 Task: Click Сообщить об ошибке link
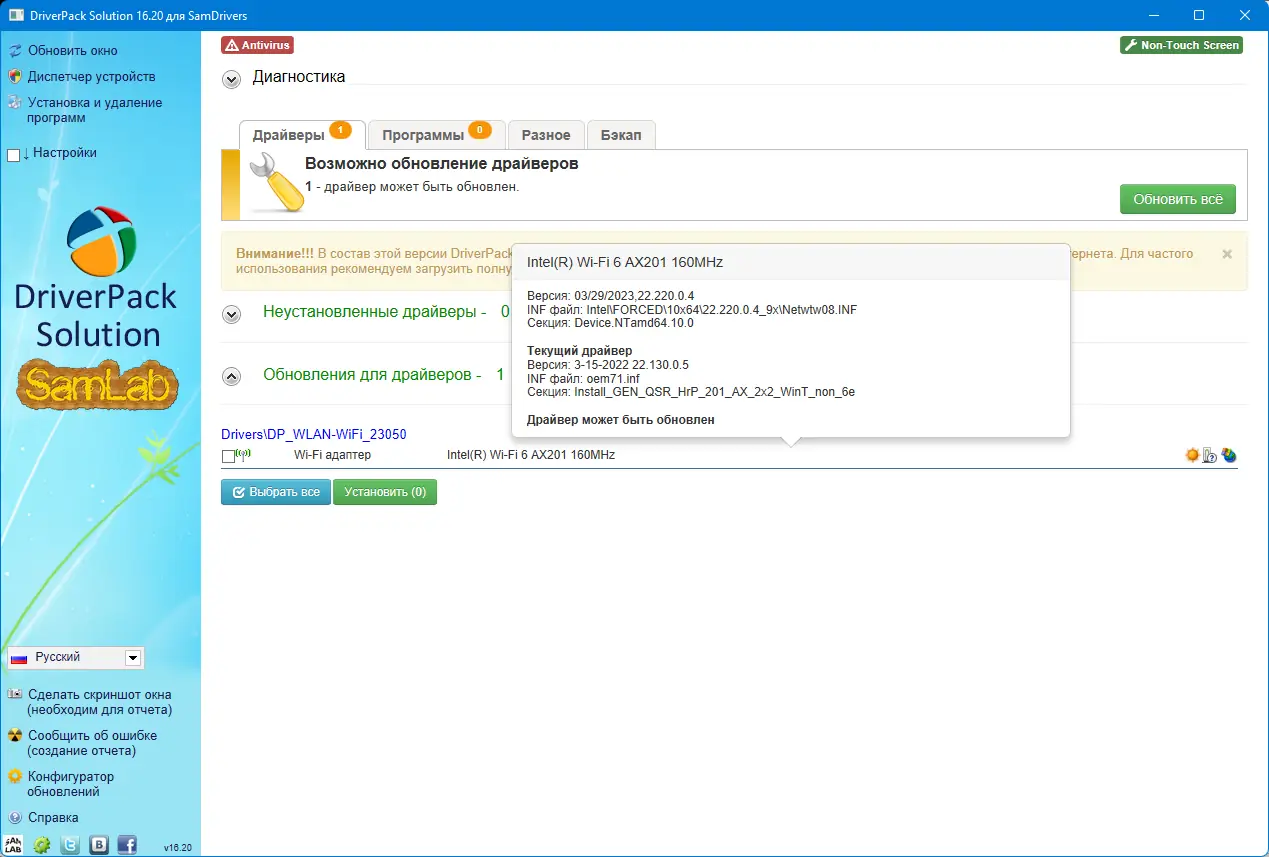92,743
